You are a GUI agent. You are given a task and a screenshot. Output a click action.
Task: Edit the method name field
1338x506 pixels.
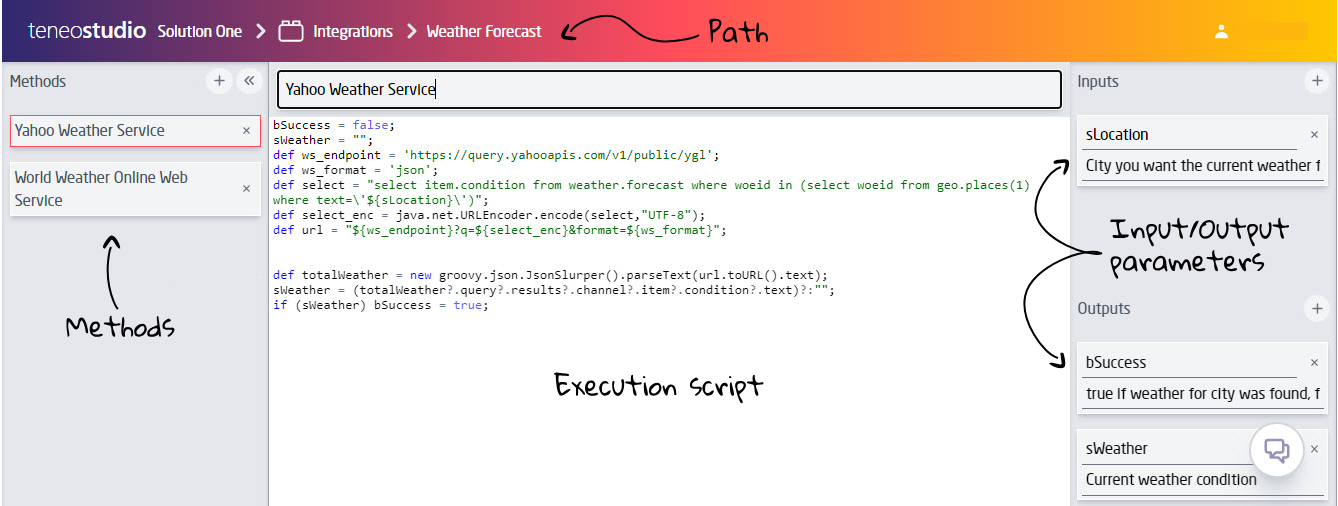(x=669, y=89)
